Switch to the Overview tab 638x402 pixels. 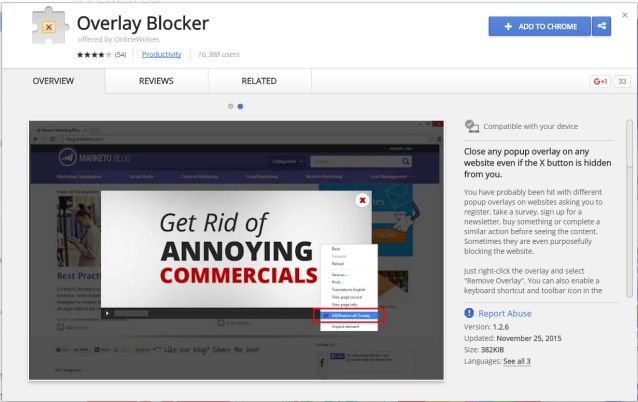(53, 81)
